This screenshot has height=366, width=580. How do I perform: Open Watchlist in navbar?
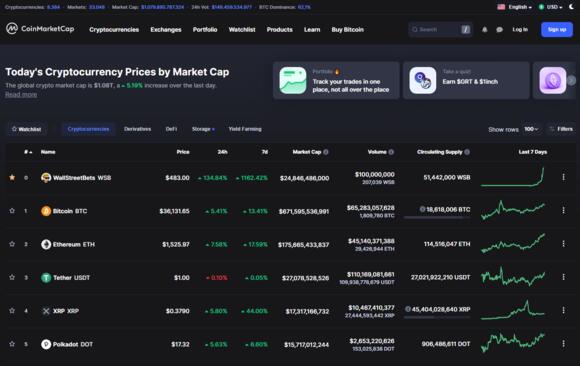click(242, 30)
